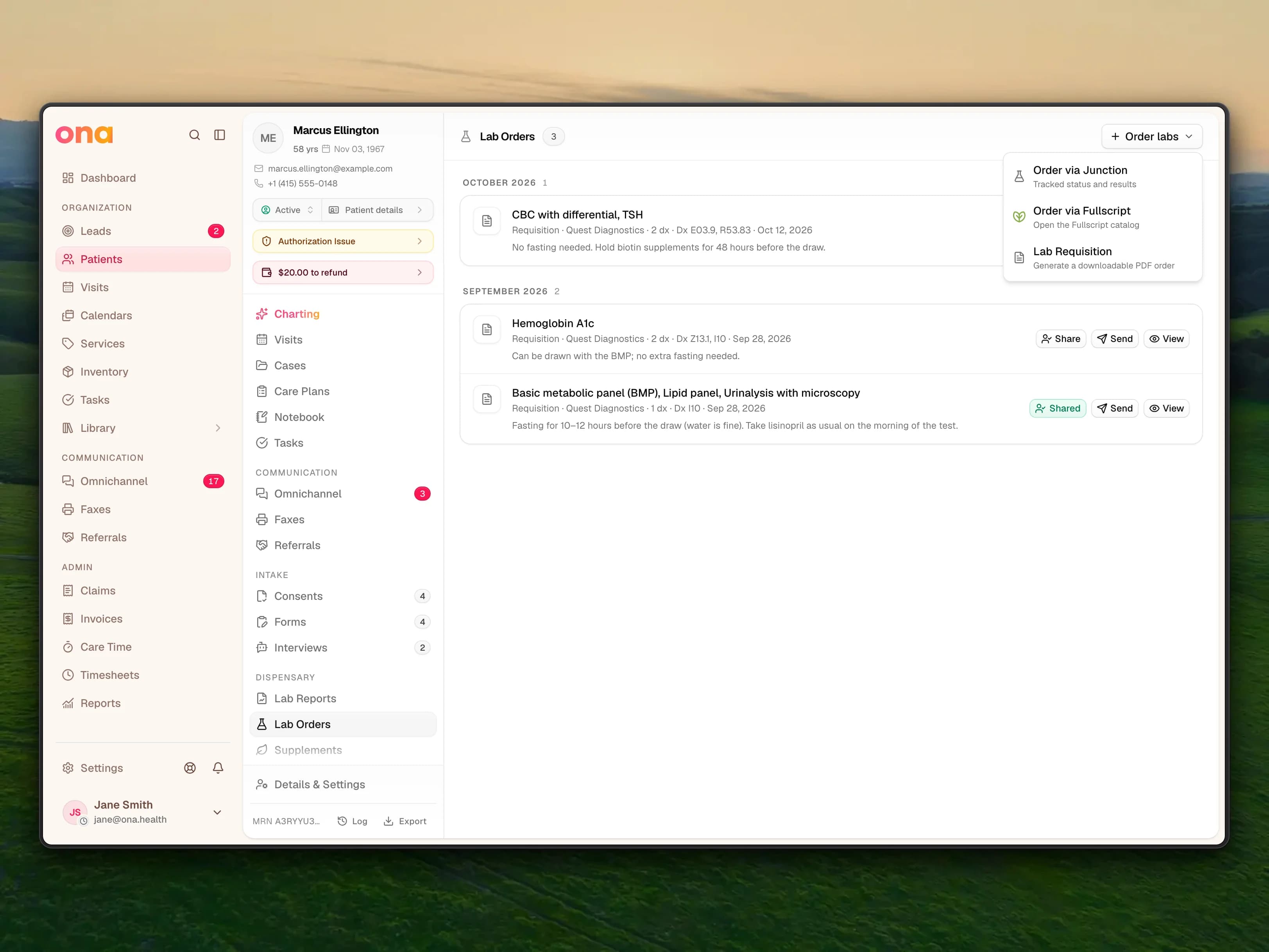1269x952 pixels.
Task: Open Details & Settings
Action: coord(343,784)
